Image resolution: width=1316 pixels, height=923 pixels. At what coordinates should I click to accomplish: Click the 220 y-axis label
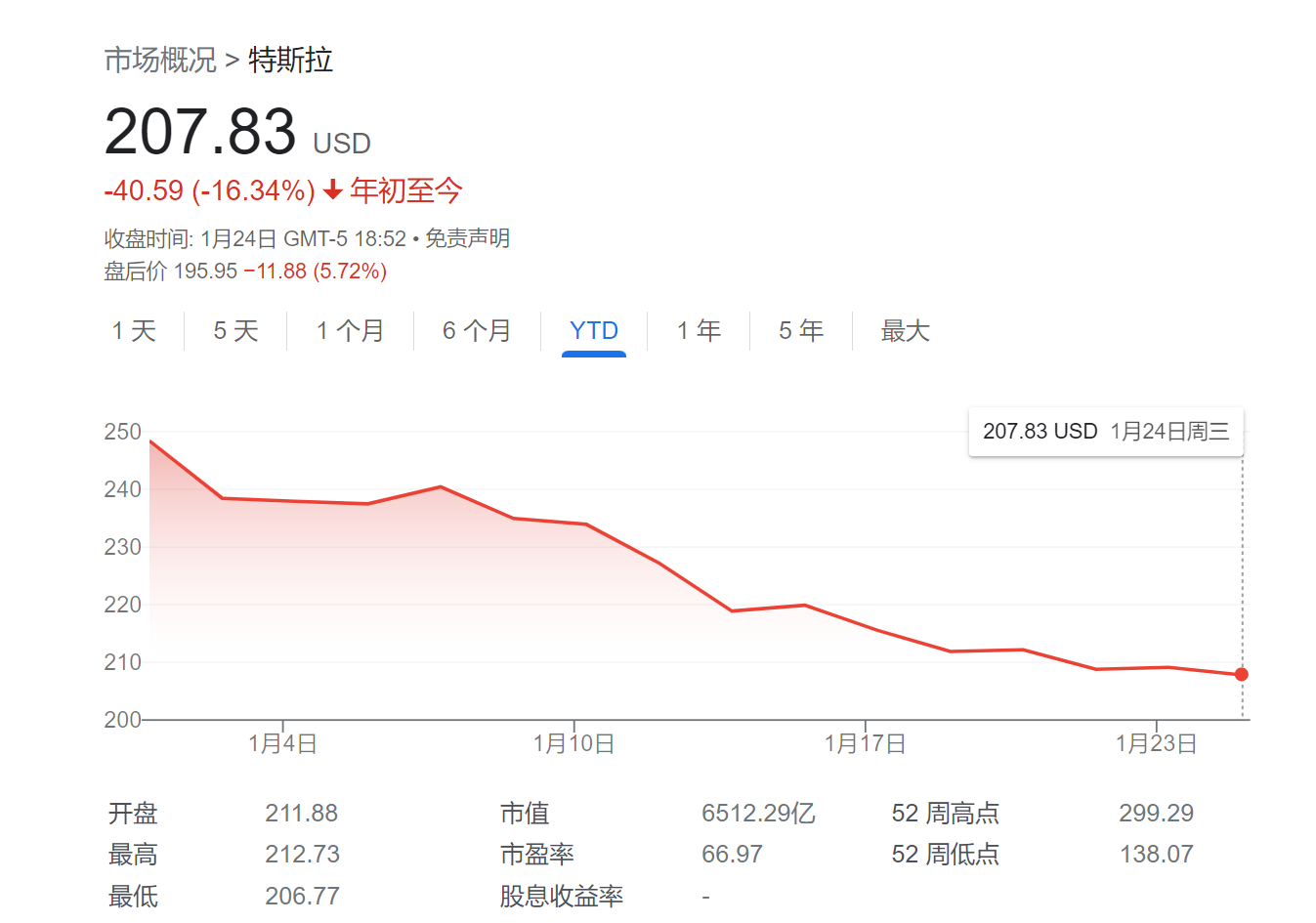click(x=123, y=605)
